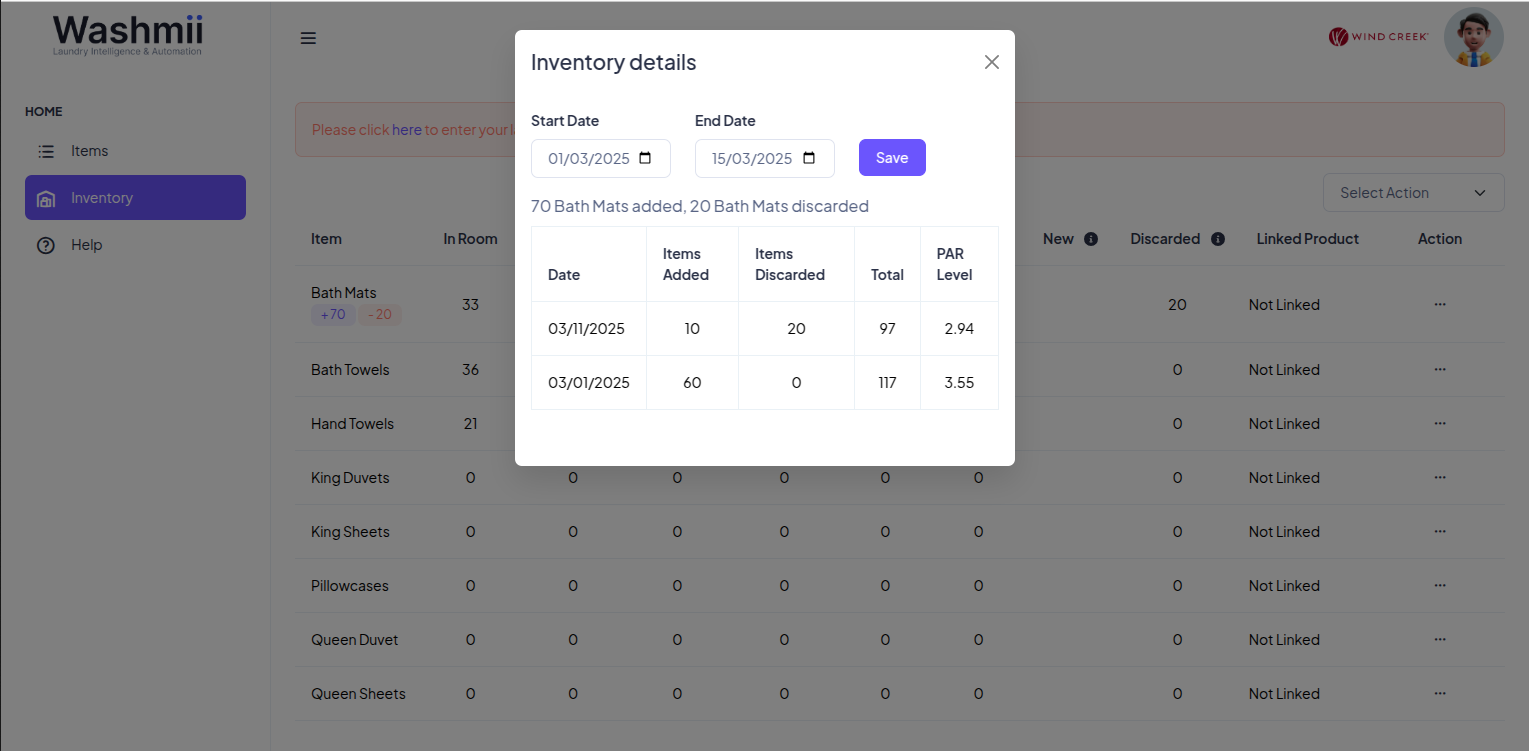Click the Start Date input field
The image size is (1529, 751).
(588, 158)
